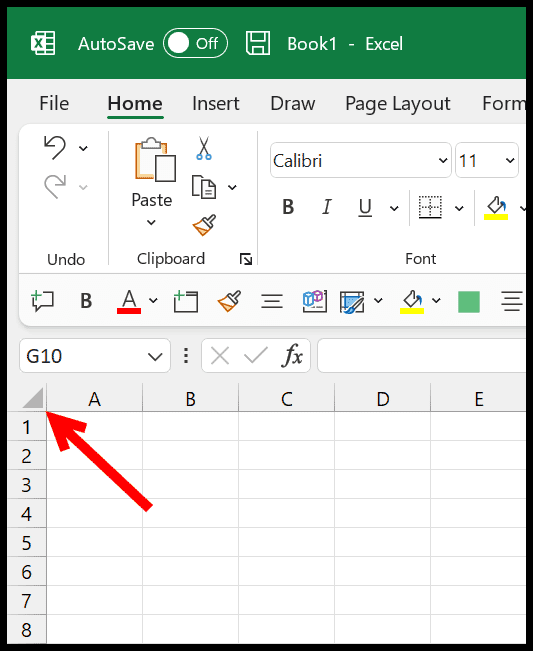The width and height of the screenshot is (533, 651).
Task: Toggle the AutoSave switch
Action: coord(195,43)
